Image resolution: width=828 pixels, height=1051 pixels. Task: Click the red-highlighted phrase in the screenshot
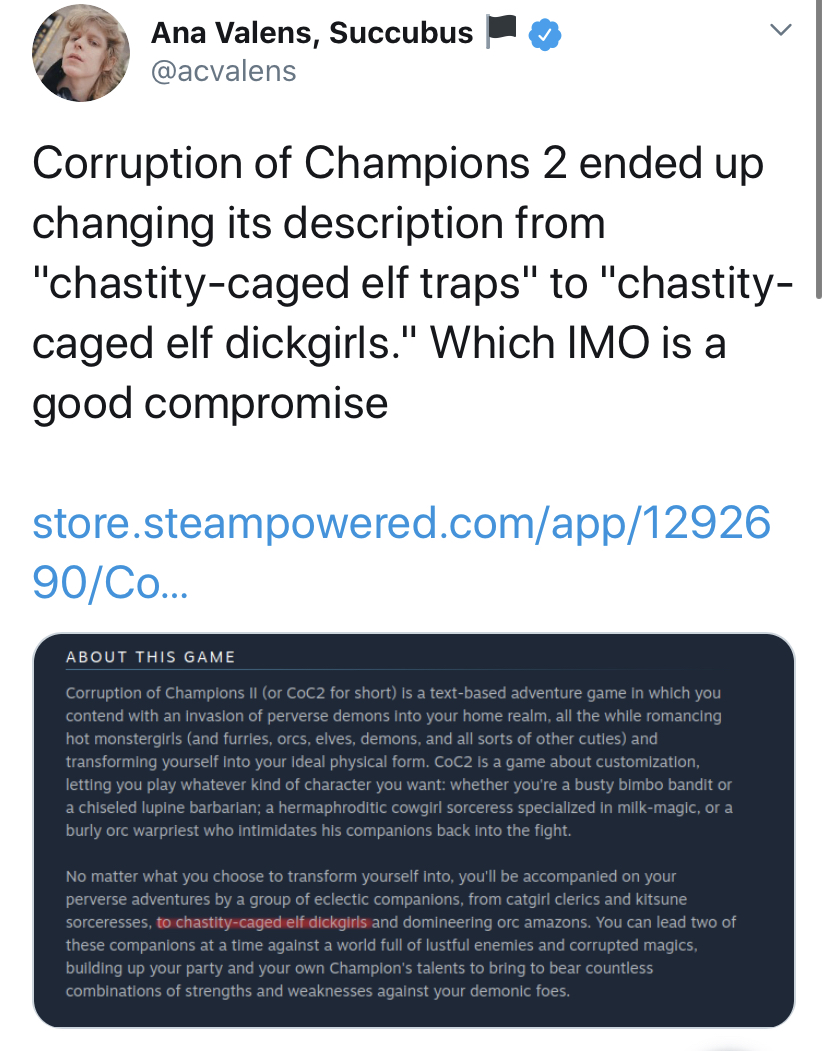[264, 922]
